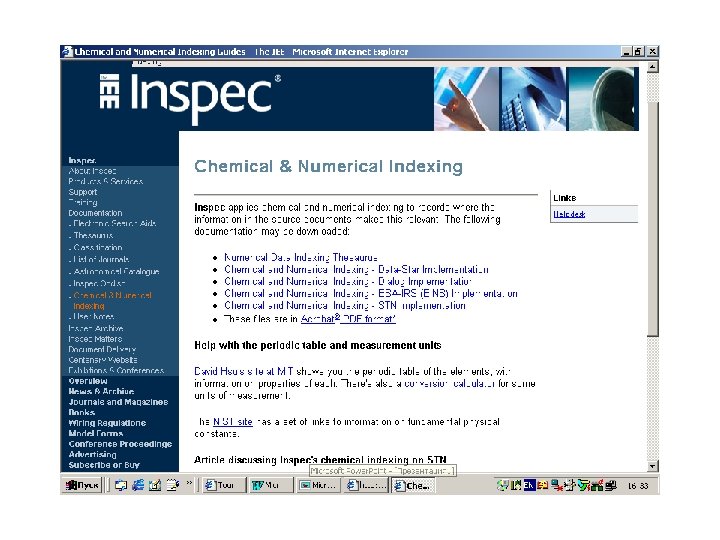
Task: Open the ESA-IRS Implementation indexing link
Action: pos(371,293)
